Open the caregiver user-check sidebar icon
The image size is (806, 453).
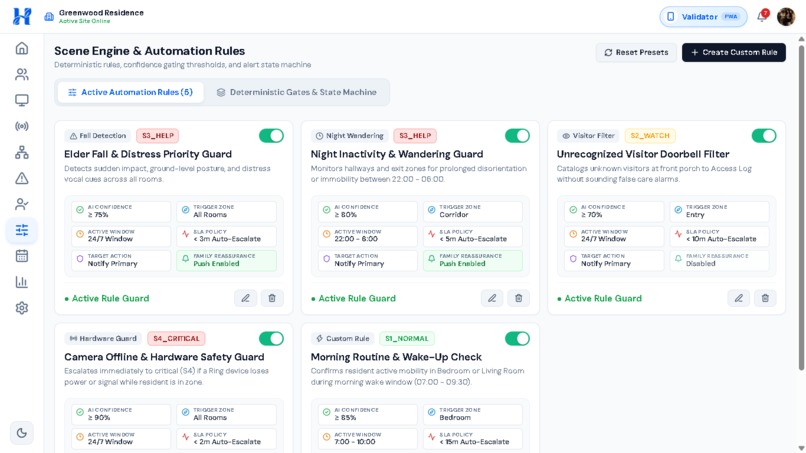22,204
